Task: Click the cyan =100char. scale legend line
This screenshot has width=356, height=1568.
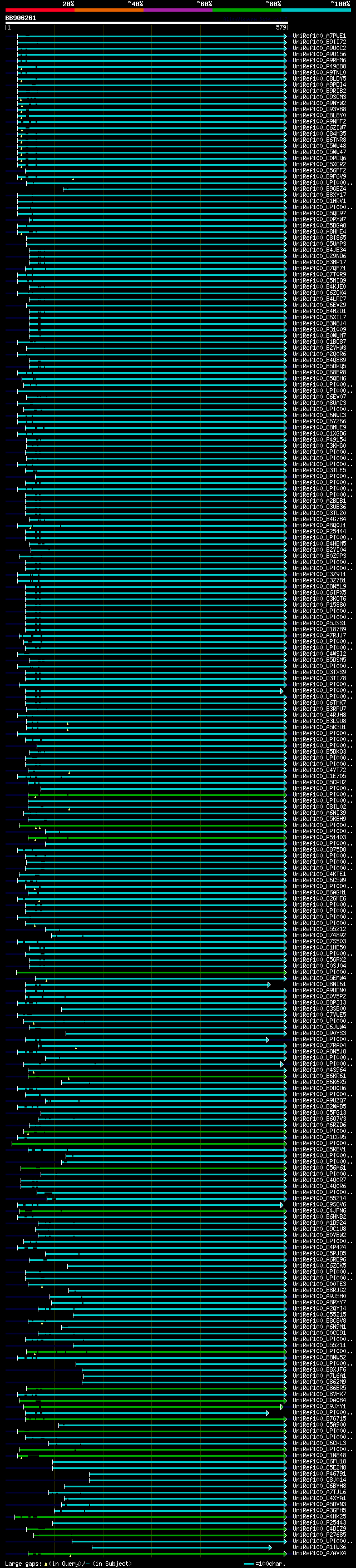Action: [x=249, y=1564]
